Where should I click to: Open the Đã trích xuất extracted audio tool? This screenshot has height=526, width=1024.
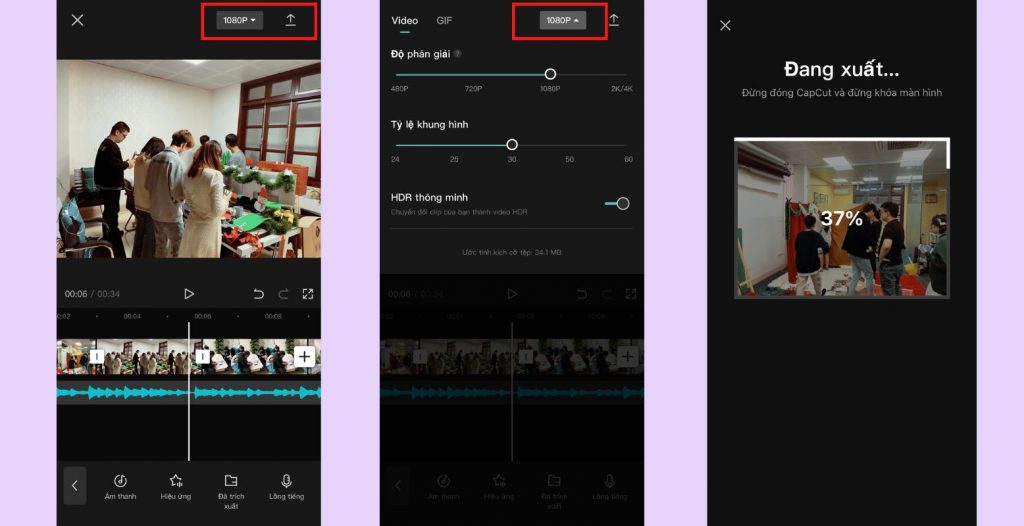point(231,492)
